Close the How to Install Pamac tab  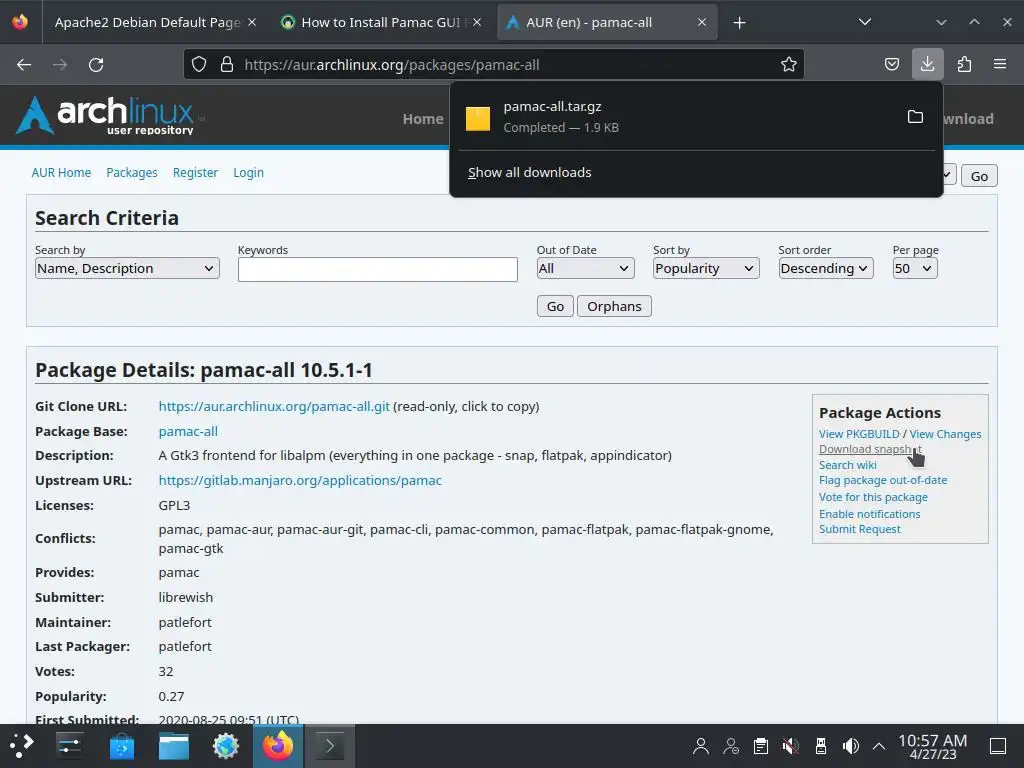pyautogui.click(x=477, y=22)
